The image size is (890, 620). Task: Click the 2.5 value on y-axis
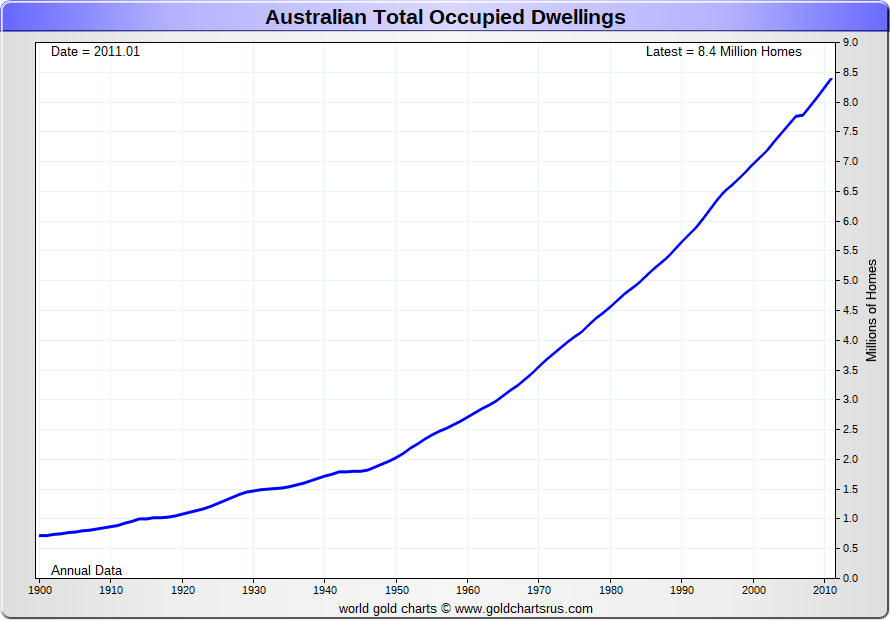coord(851,430)
